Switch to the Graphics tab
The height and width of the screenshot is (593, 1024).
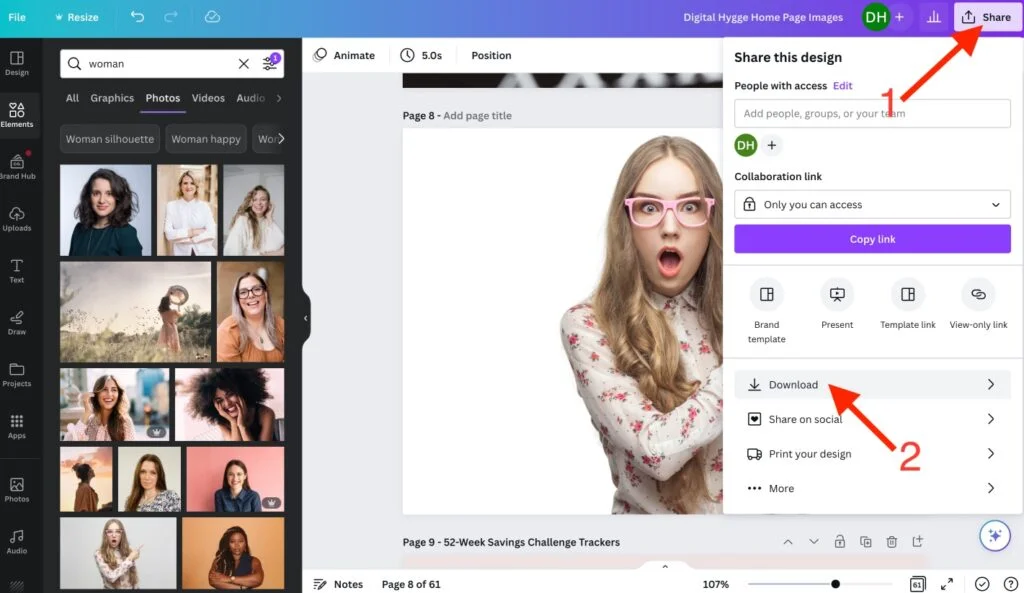[x=112, y=98]
